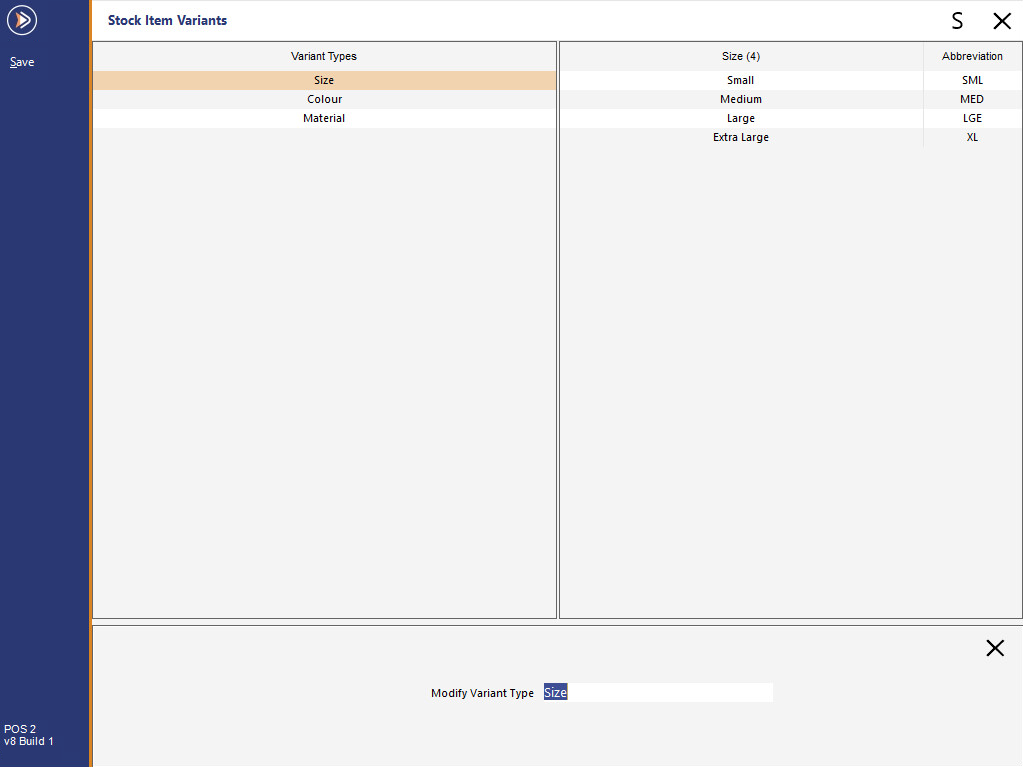Save the variant changes
The width and height of the screenshot is (1023, 767).
22,62
